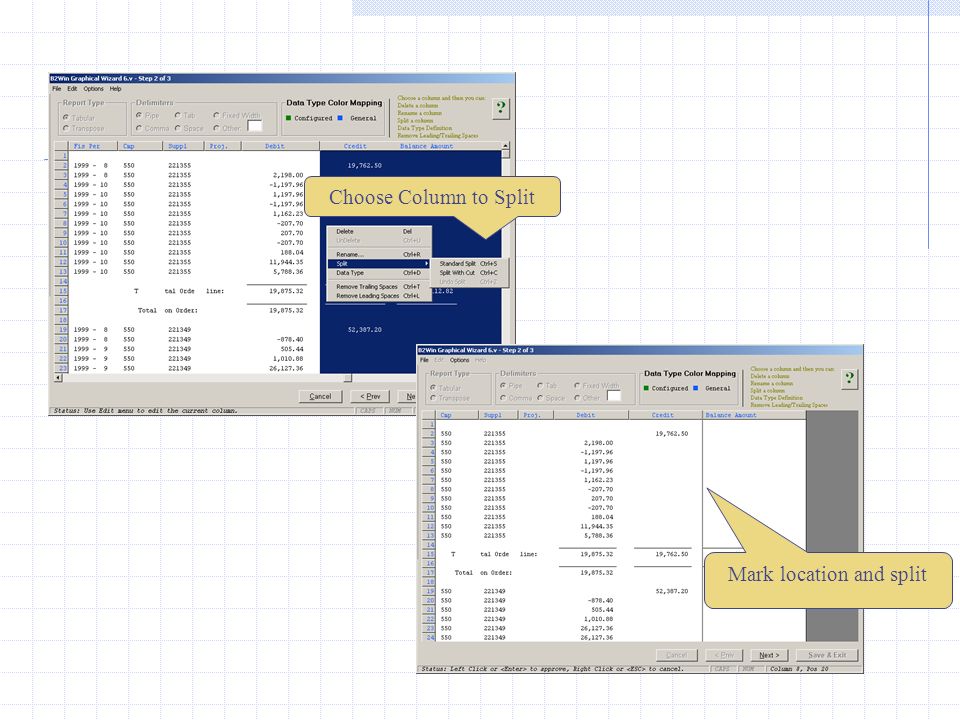The image size is (960, 720).
Task: Click blue General color square in back window
Action: (340, 118)
